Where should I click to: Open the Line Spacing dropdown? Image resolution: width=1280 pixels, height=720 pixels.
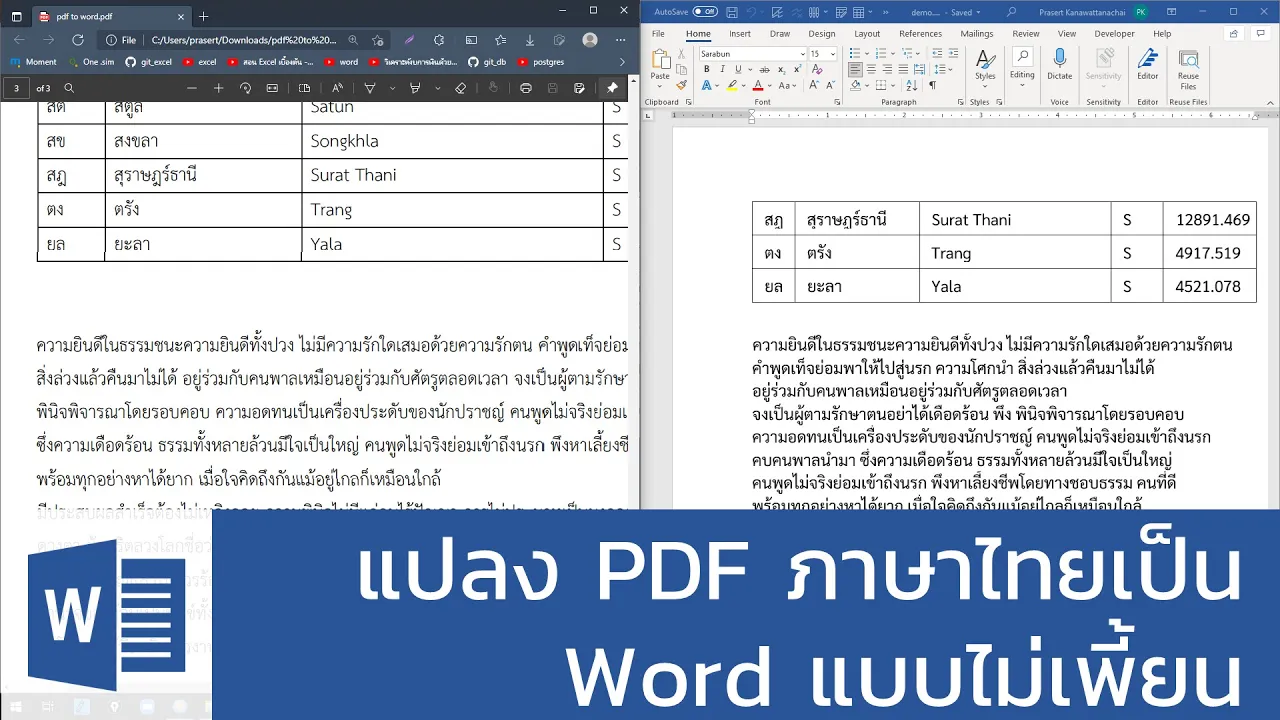(950, 69)
